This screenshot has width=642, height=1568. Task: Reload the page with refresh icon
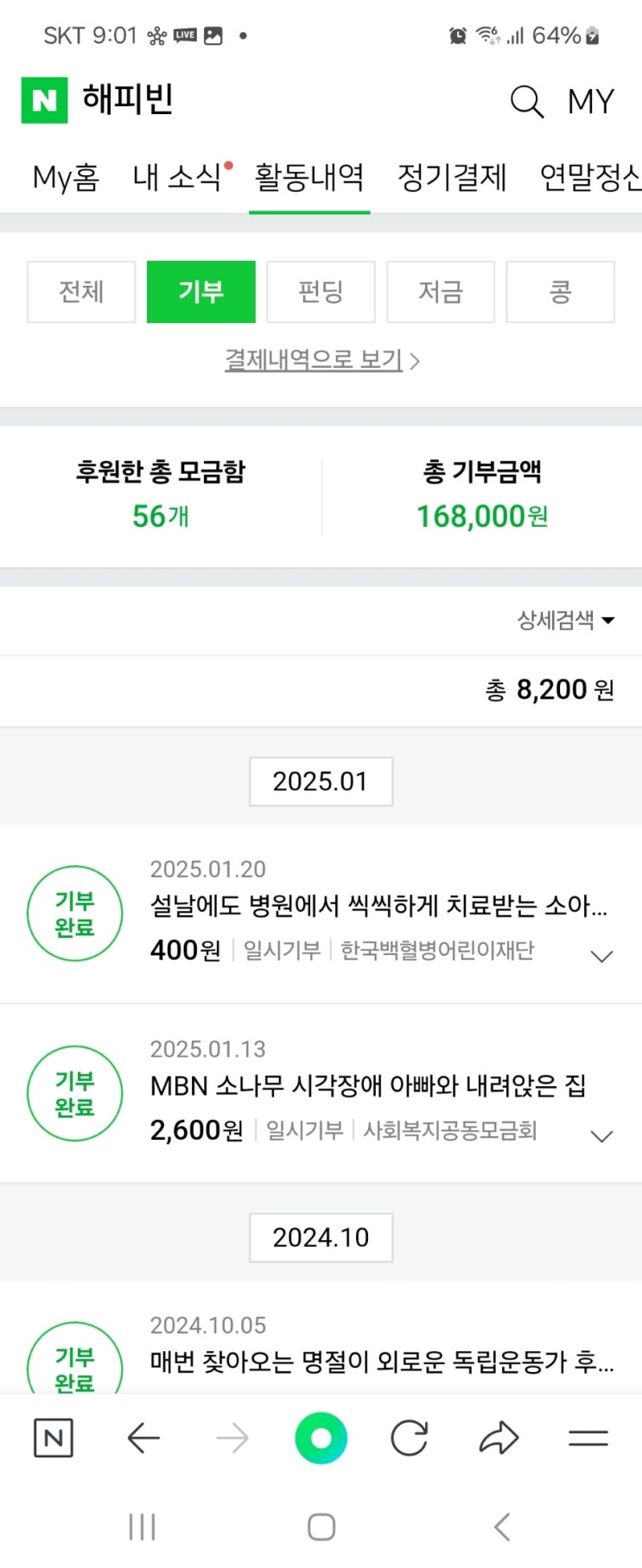(410, 1438)
